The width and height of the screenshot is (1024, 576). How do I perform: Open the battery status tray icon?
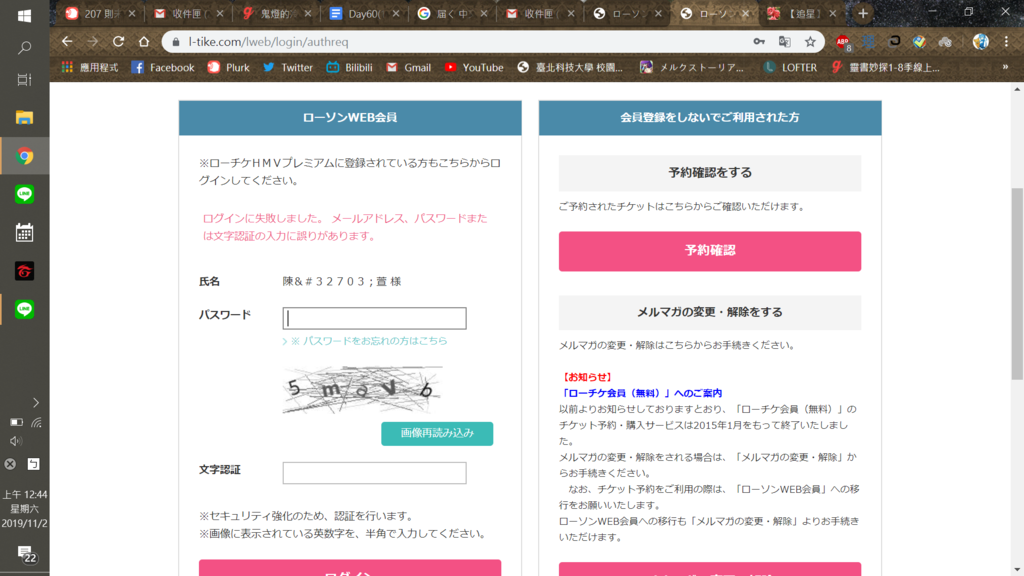16,423
